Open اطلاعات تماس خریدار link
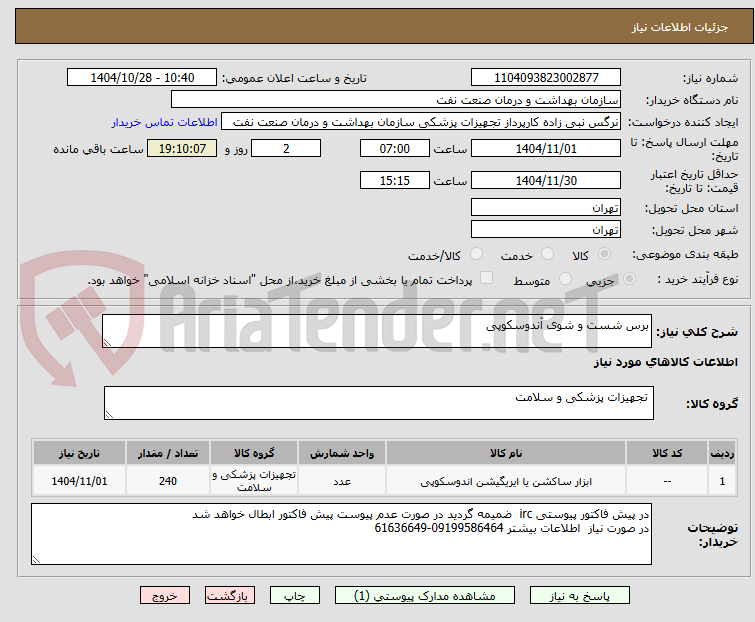 (165, 122)
